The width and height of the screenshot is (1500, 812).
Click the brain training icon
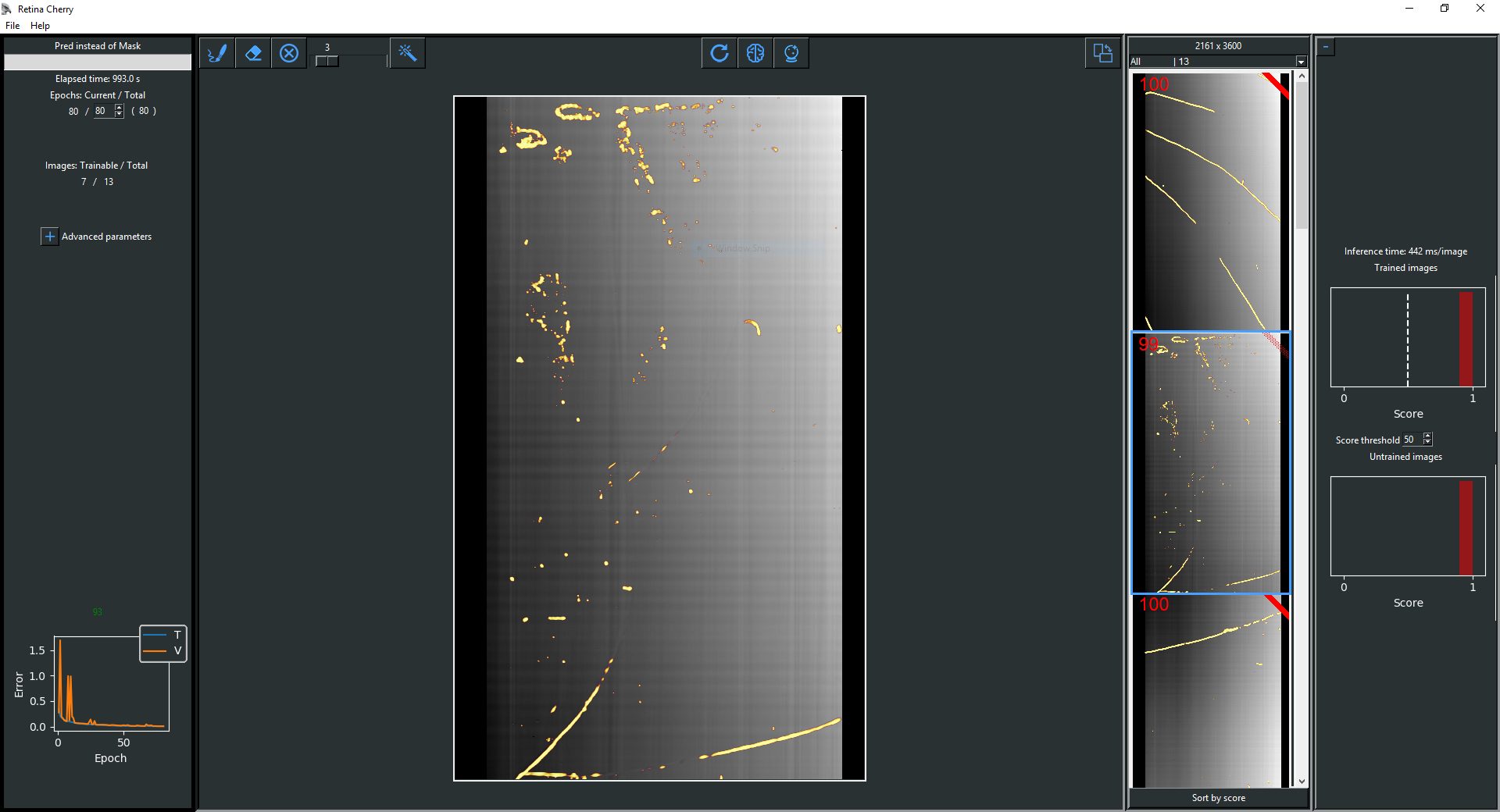(x=755, y=53)
